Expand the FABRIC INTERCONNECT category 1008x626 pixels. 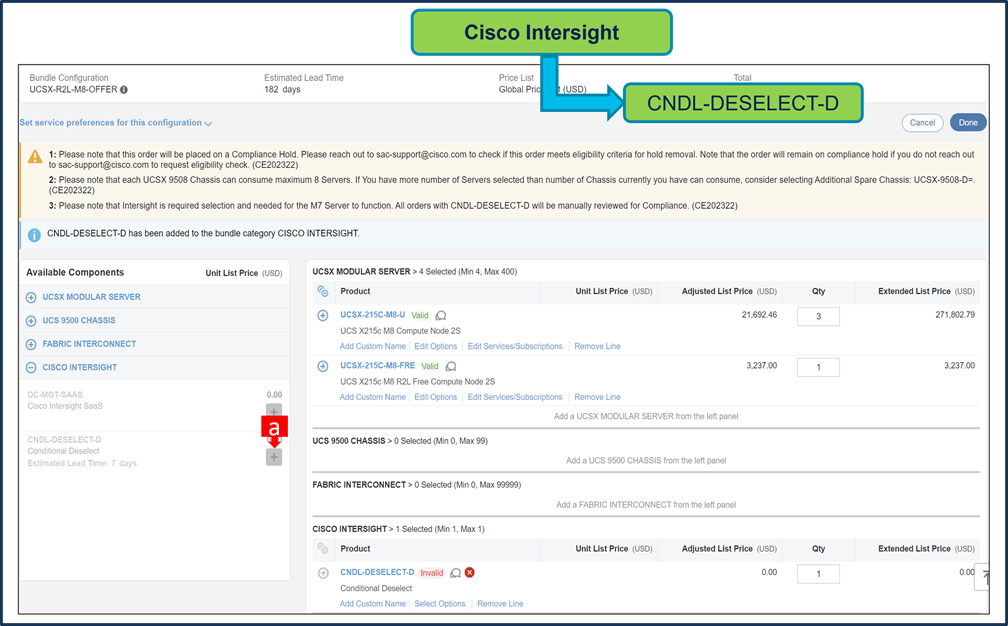pos(31,344)
